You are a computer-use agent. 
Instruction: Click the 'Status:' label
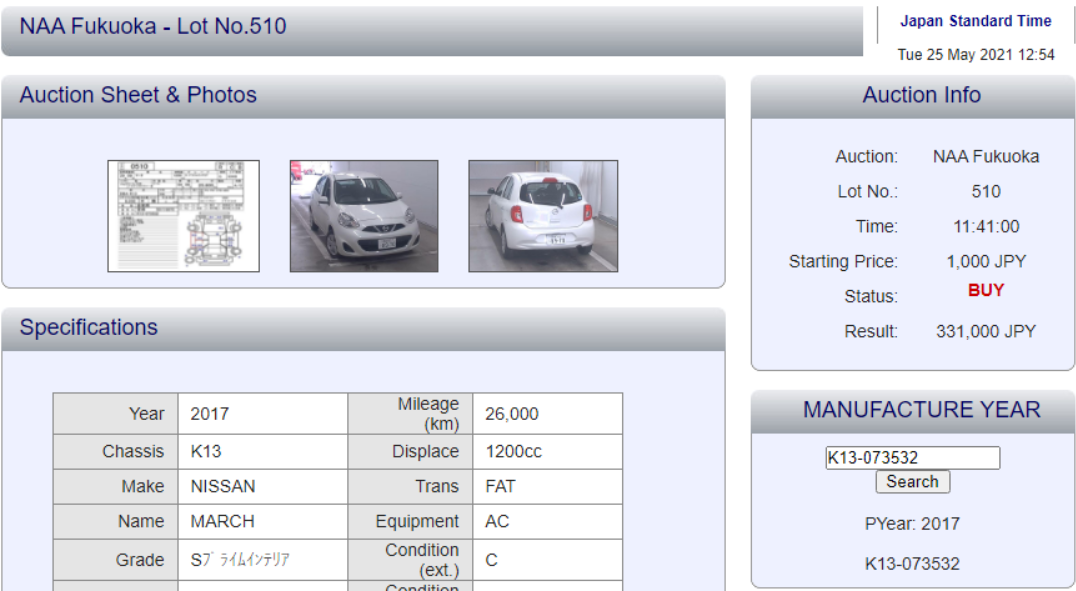tap(871, 297)
